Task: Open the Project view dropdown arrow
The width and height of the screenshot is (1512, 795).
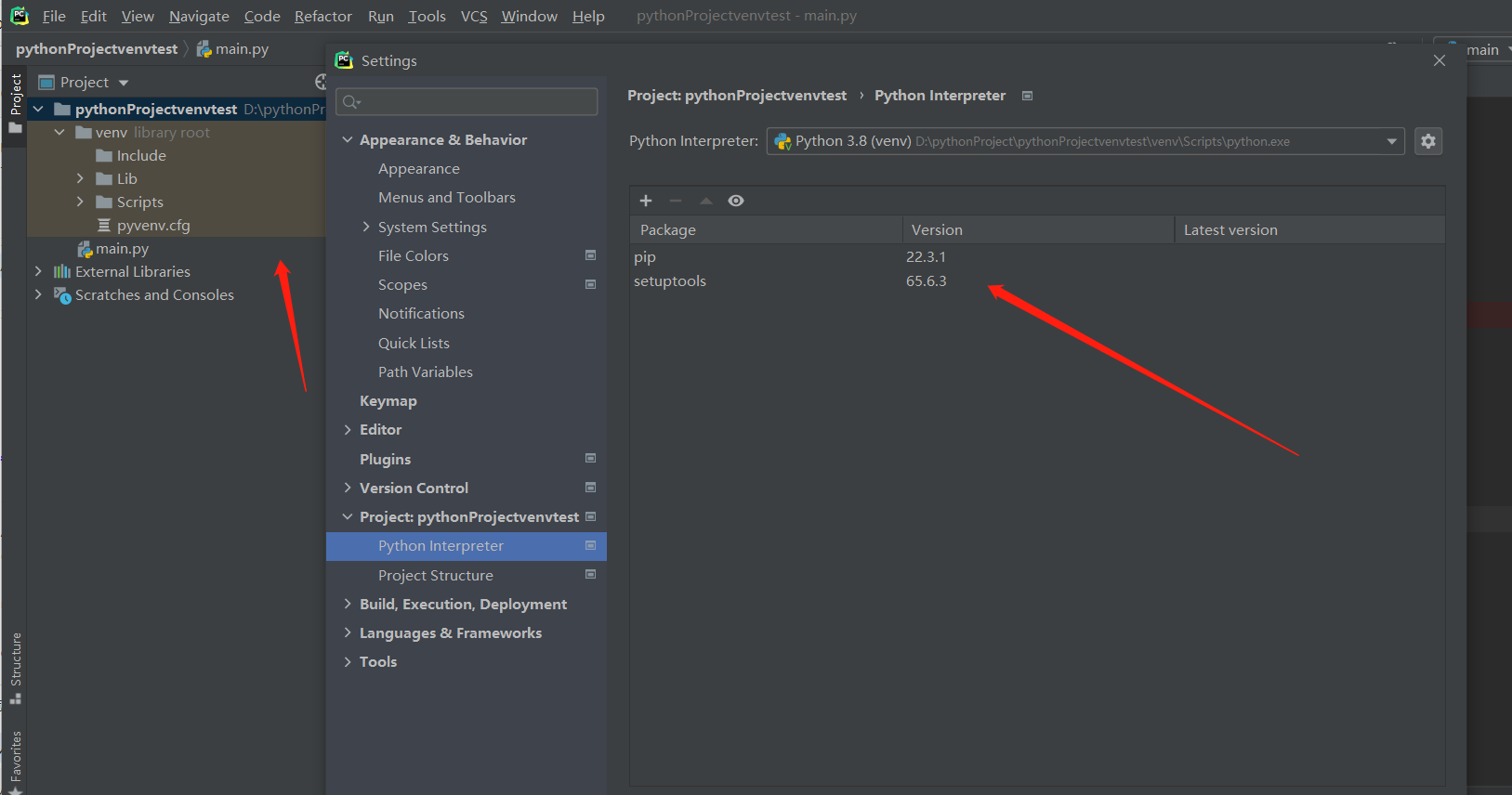Action: (x=124, y=83)
